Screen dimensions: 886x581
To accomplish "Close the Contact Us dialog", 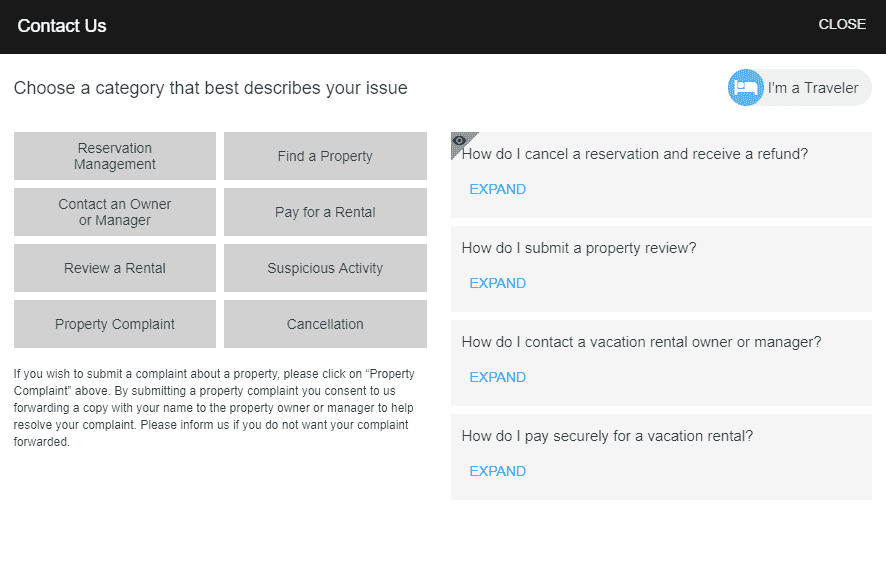I will [x=842, y=25].
